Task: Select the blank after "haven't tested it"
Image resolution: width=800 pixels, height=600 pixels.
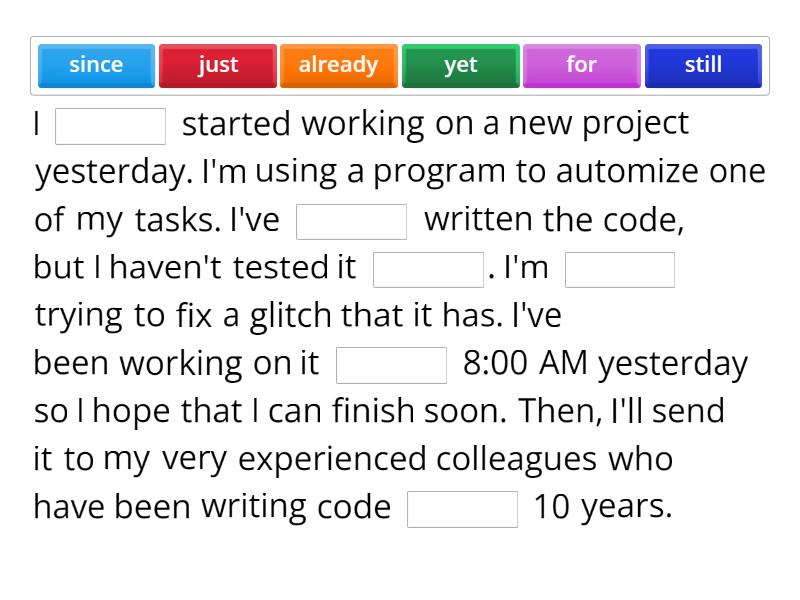Action: [427, 269]
